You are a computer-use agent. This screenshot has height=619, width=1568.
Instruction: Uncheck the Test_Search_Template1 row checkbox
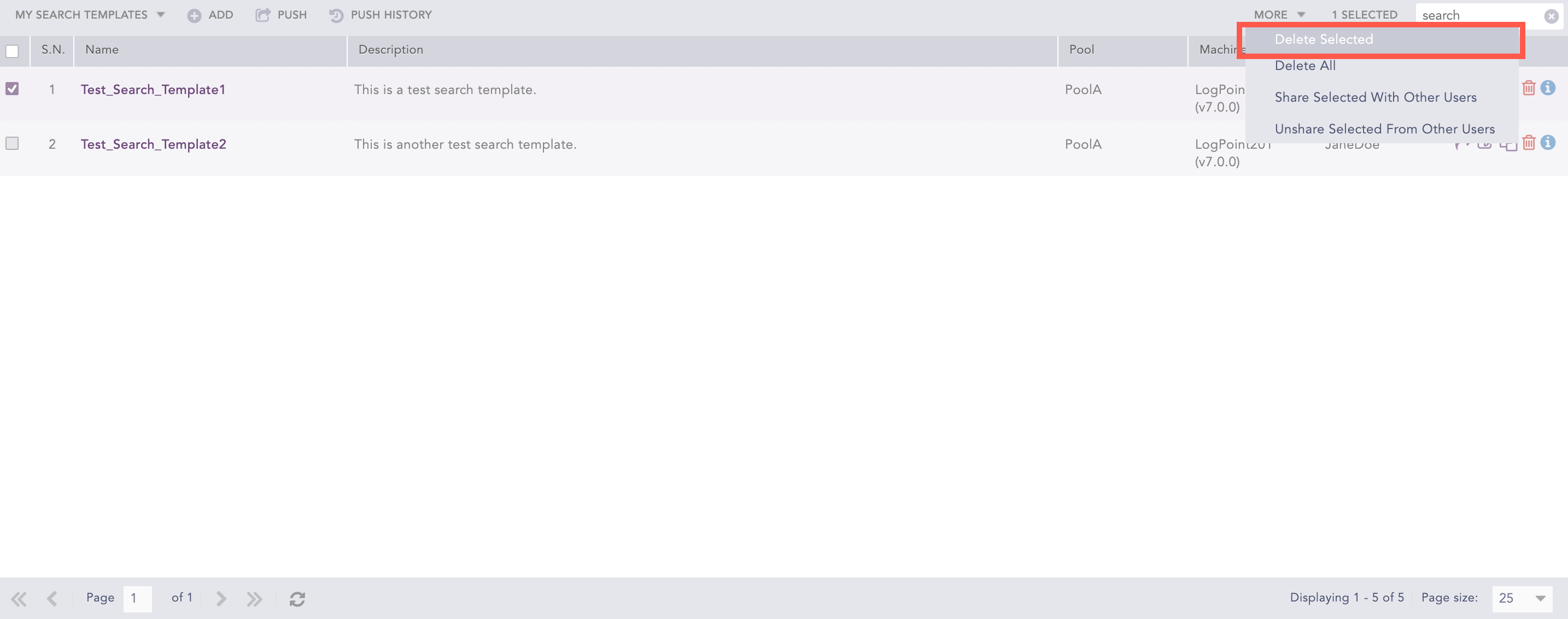[x=12, y=89]
